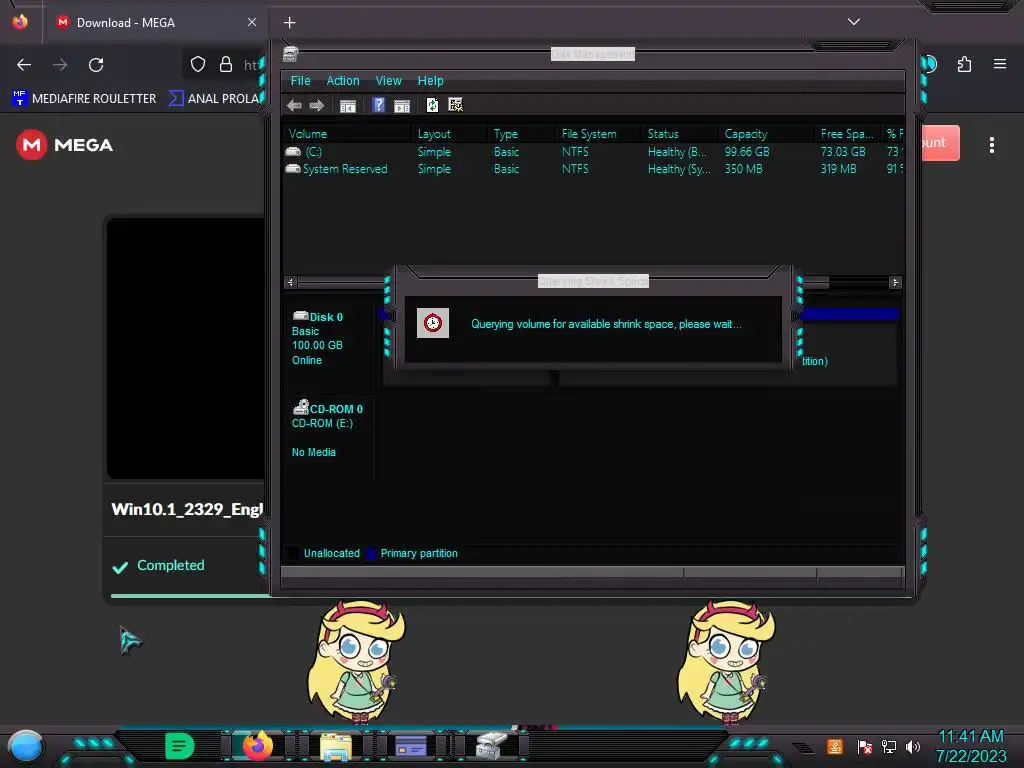This screenshot has width=1024, height=768.
Task: Click the MEGA logo
Action: (x=65, y=144)
